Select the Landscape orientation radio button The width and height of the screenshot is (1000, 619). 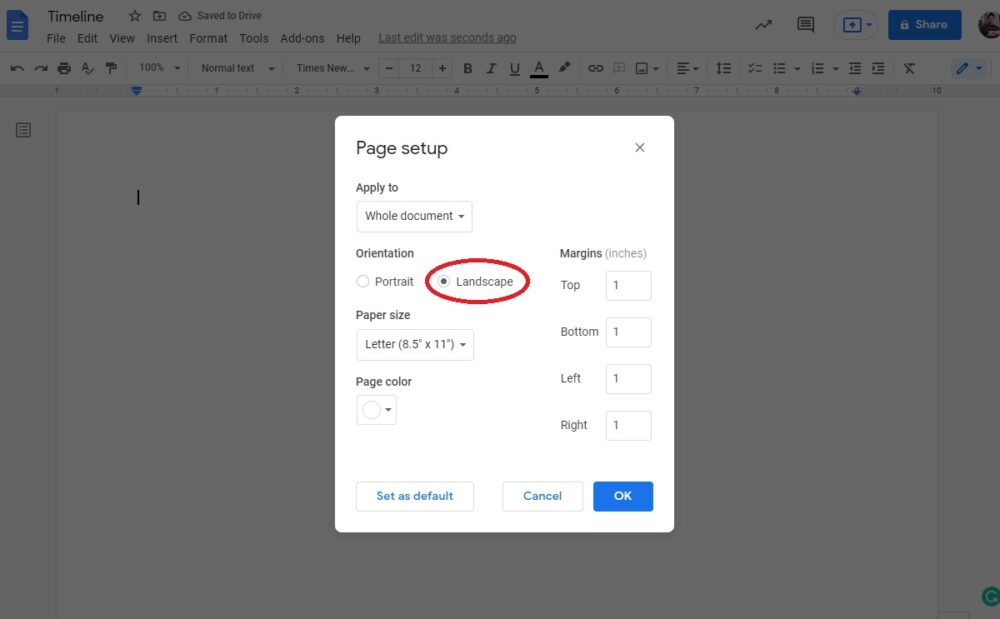[x=443, y=281]
